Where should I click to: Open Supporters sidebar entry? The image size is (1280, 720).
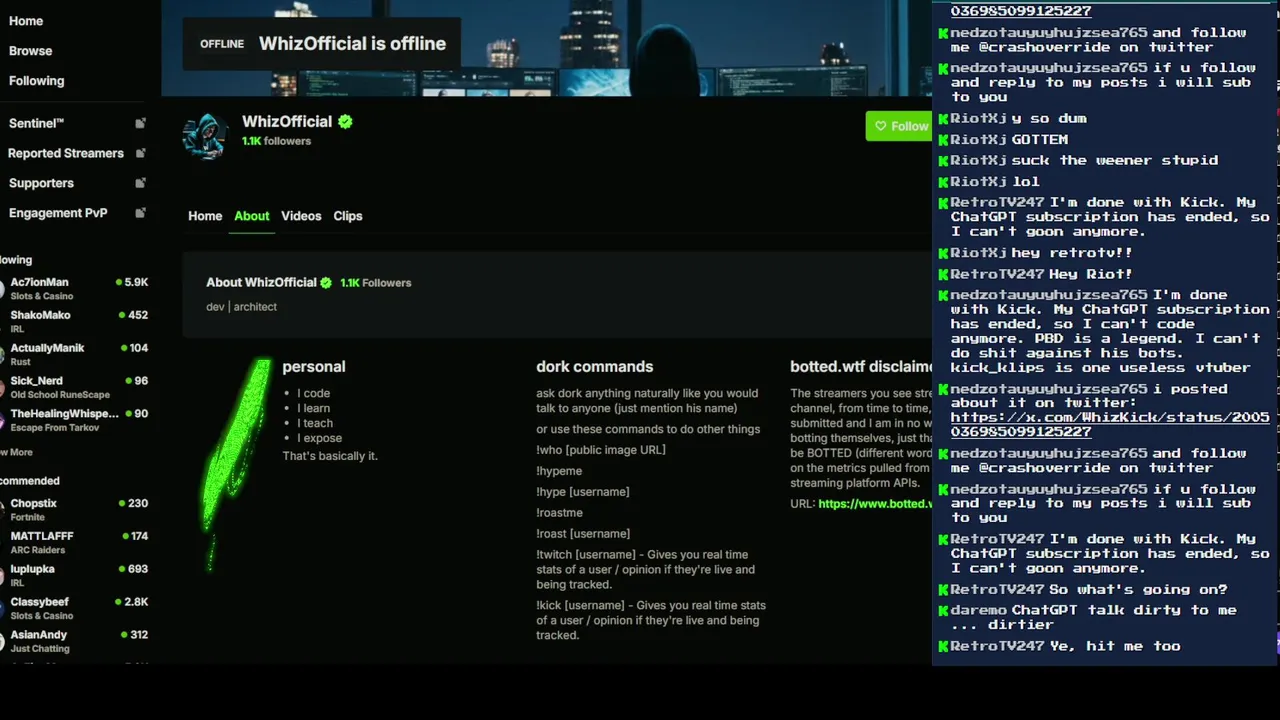pos(41,183)
